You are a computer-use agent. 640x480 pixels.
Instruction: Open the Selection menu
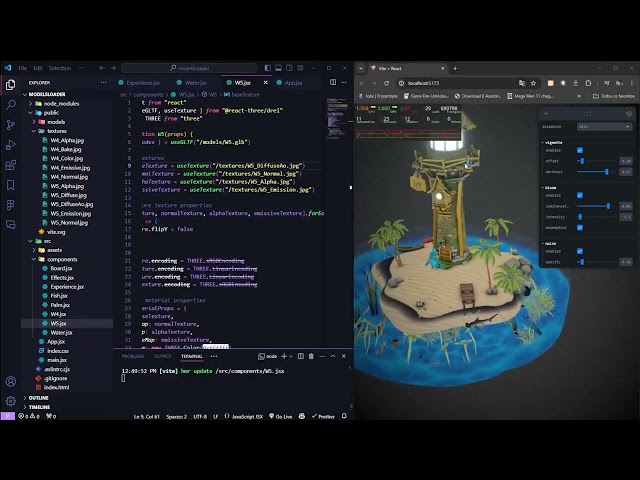pos(60,68)
